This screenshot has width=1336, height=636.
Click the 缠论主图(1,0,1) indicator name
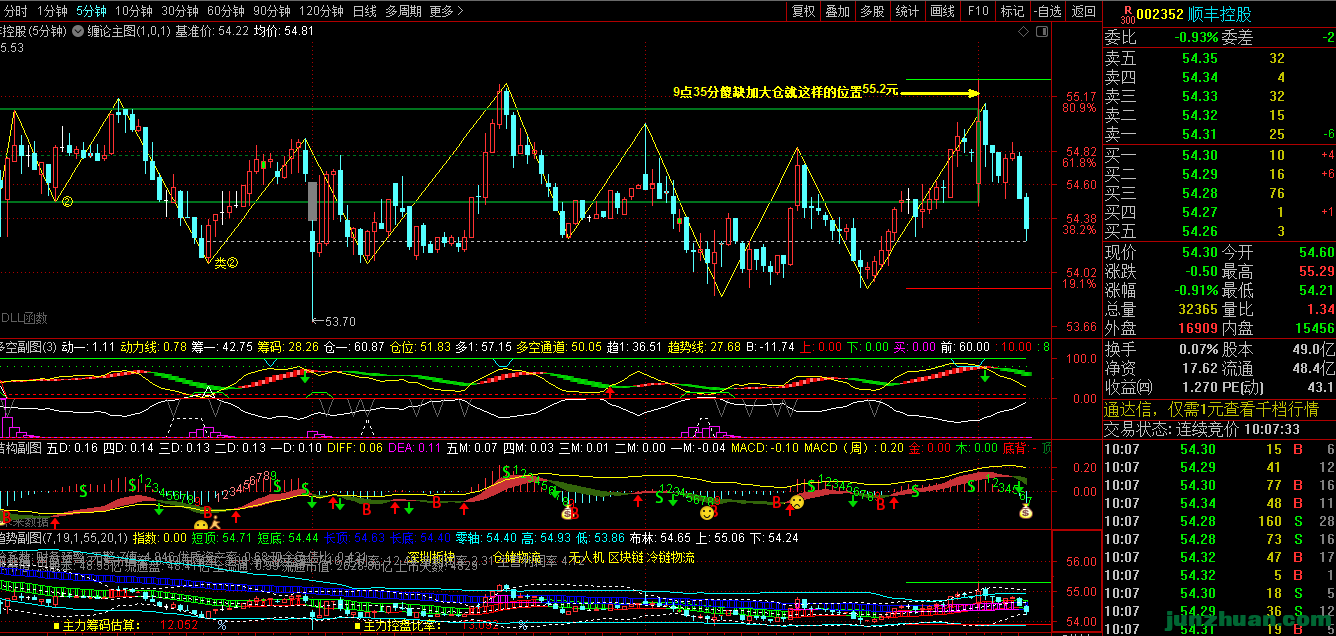coord(128,31)
